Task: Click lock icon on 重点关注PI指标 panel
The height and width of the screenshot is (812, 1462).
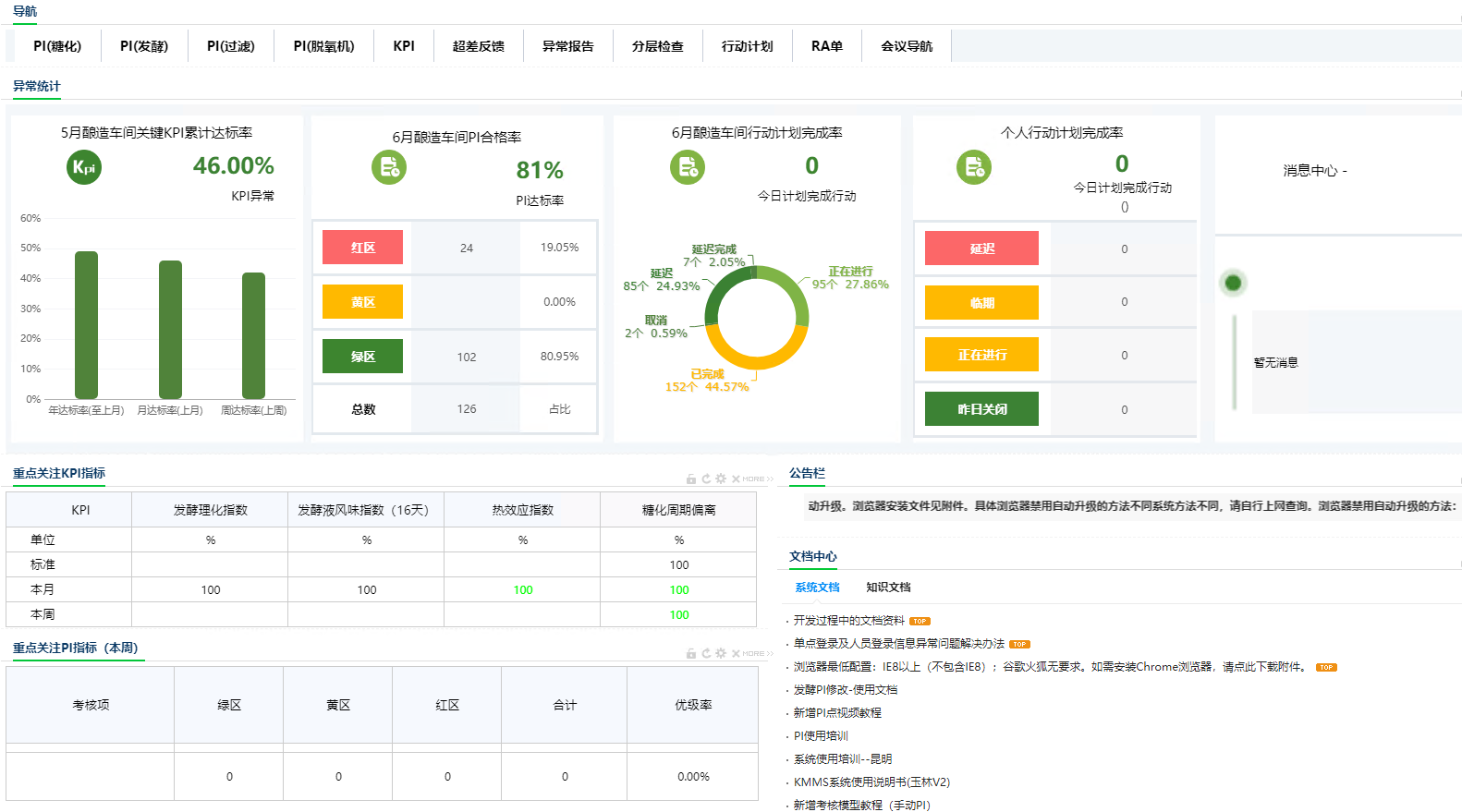Action: coord(691,653)
